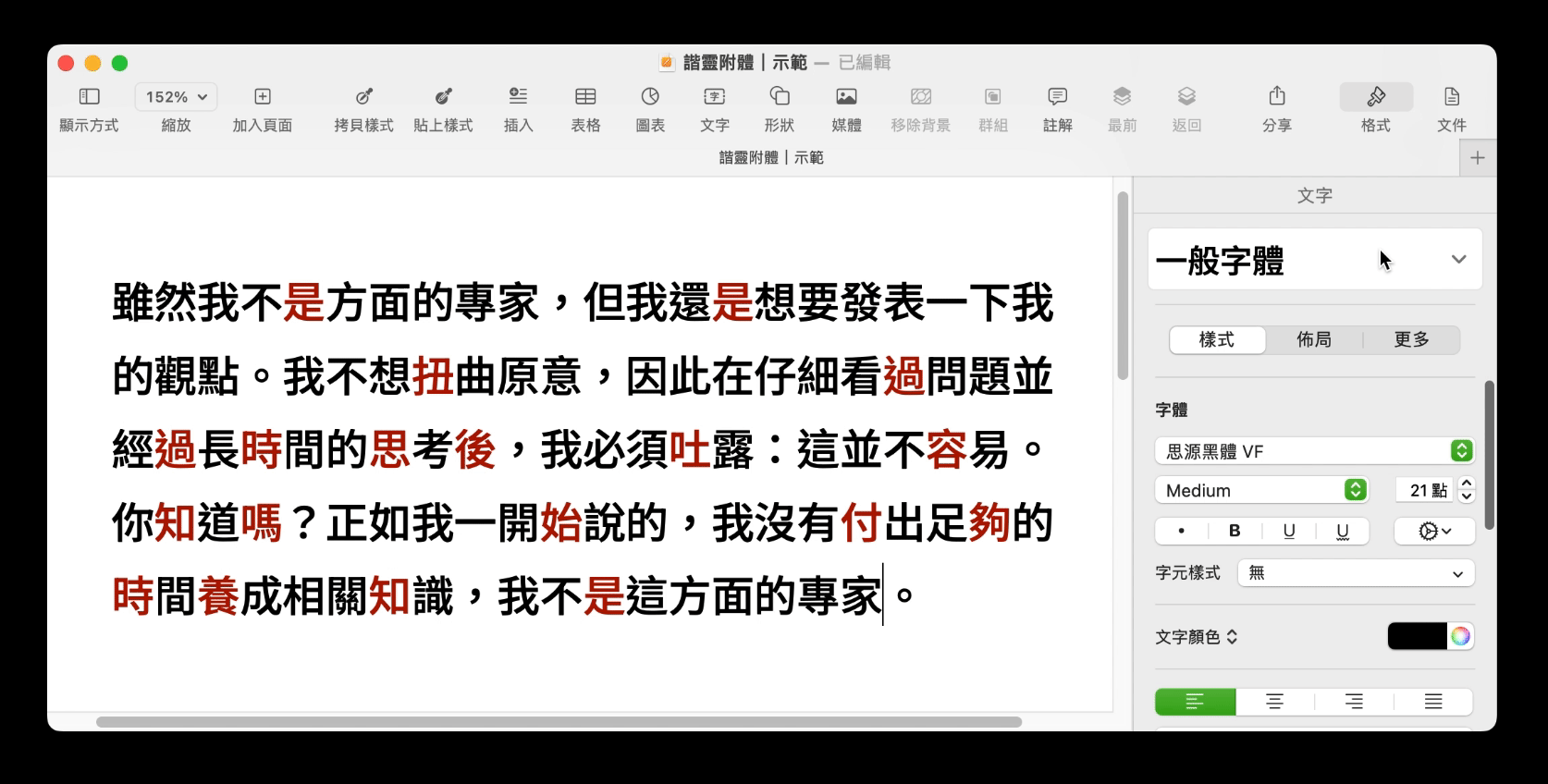This screenshot has height=784, width=1548.
Task: Open the Medium font weight dropdown
Action: [x=1261, y=490]
